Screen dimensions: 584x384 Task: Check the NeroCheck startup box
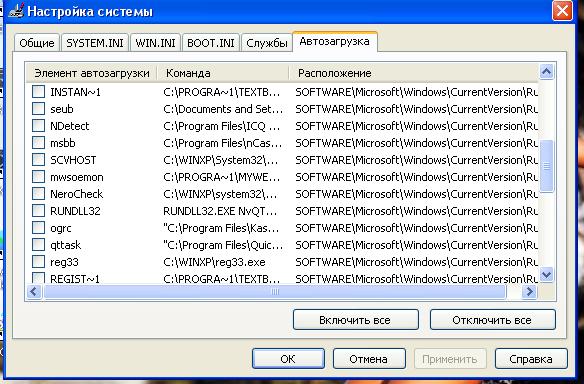tap(38, 194)
